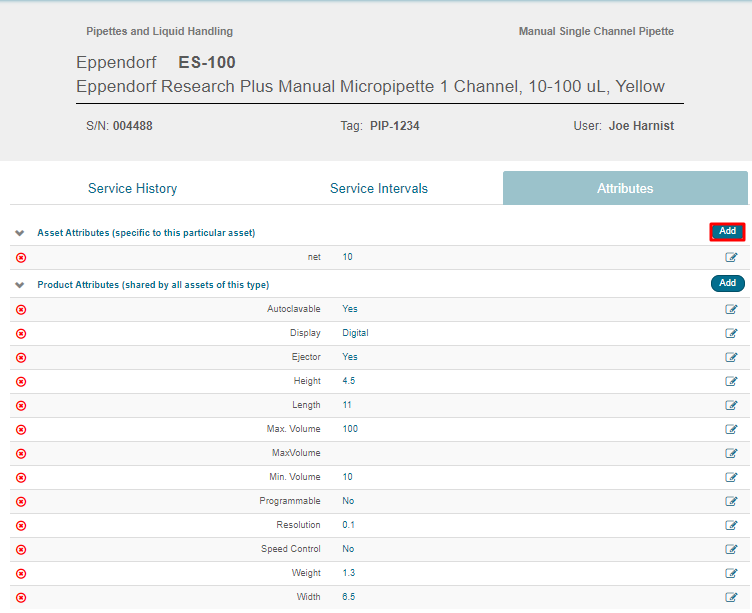Click Height value 4.5
Screen dimensions: 752x613
349,381
